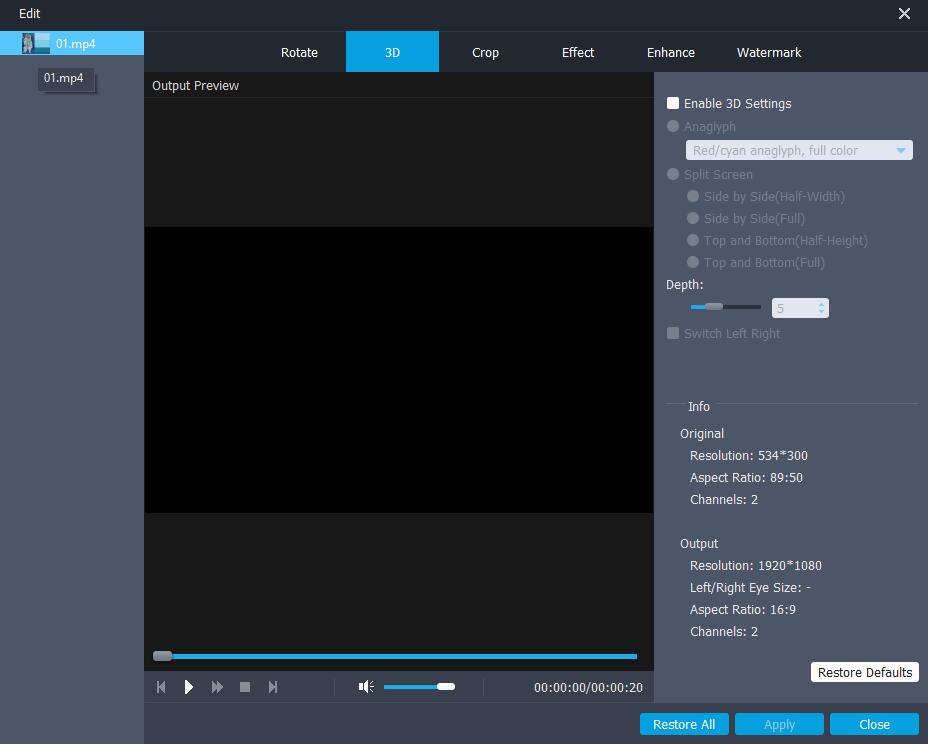Choose Top and Bottom(Half-Height) mode

point(693,240)
